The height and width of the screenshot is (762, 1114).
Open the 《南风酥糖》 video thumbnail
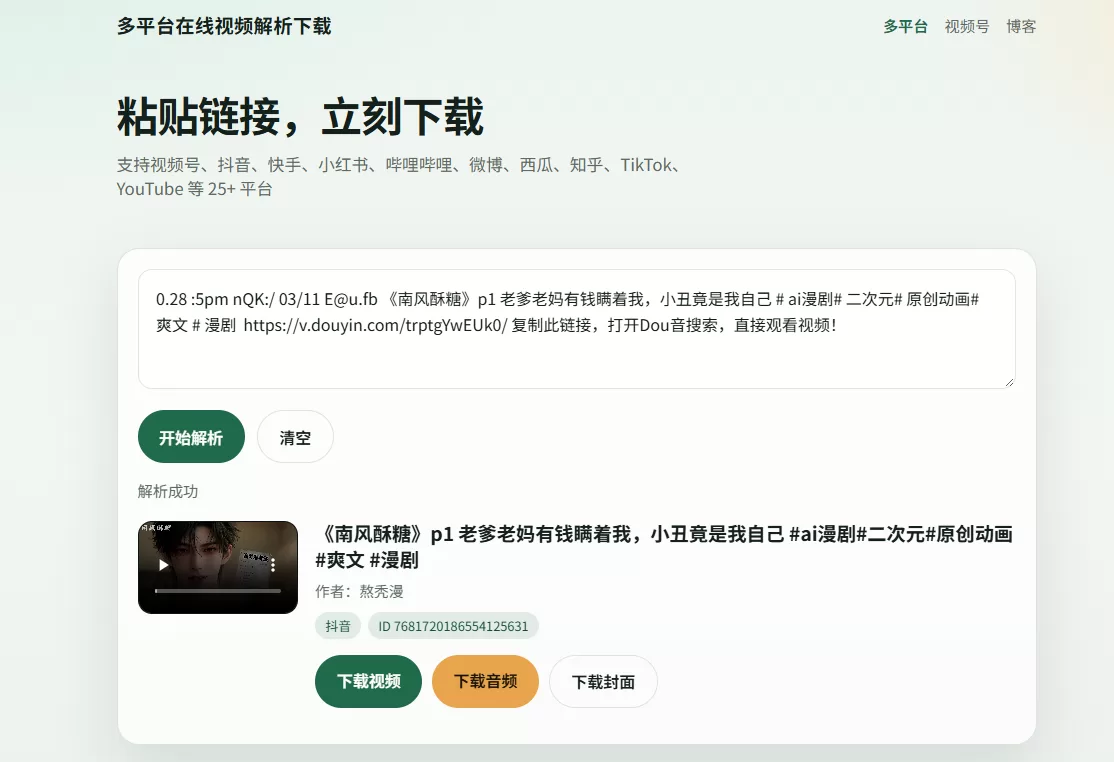[x=218, y=567]
